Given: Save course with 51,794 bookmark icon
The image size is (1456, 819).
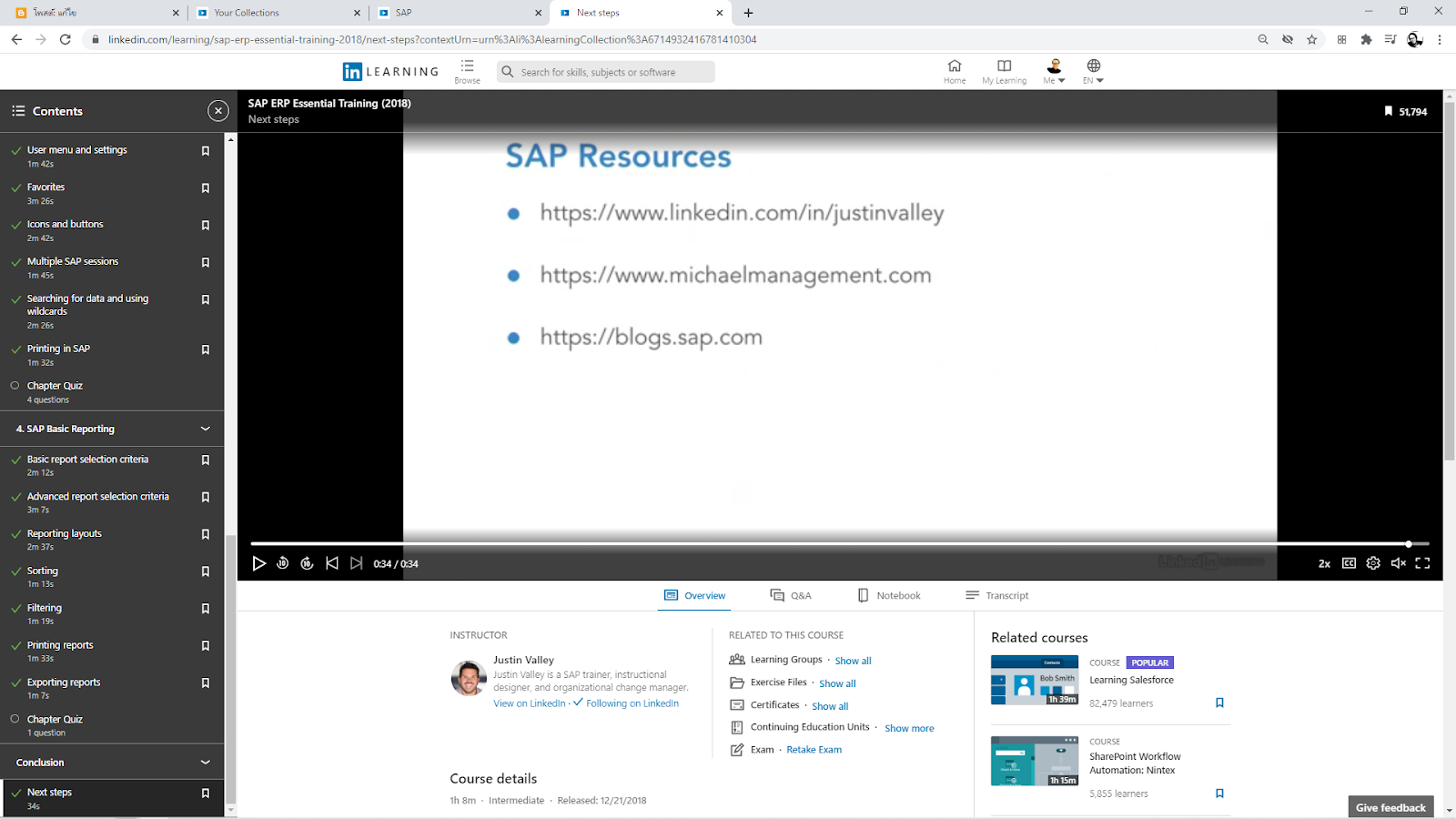Looking at the screenshot, I should point(1388,111).
